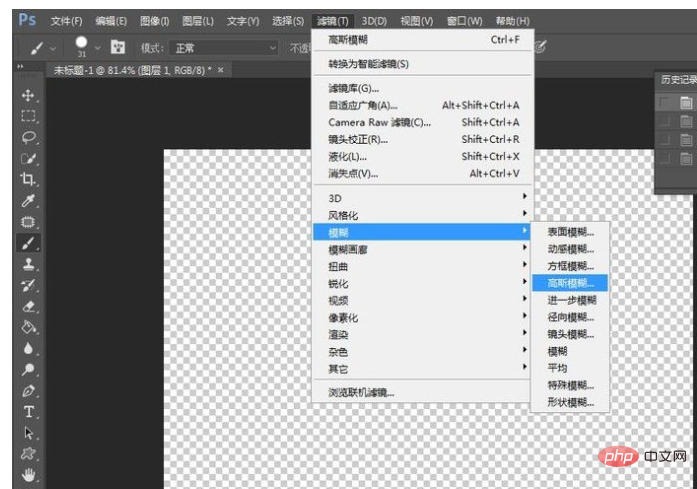
Task: Switch to 未标题-1 document tab
Action: pyautogui.click(x=132, y=70)
